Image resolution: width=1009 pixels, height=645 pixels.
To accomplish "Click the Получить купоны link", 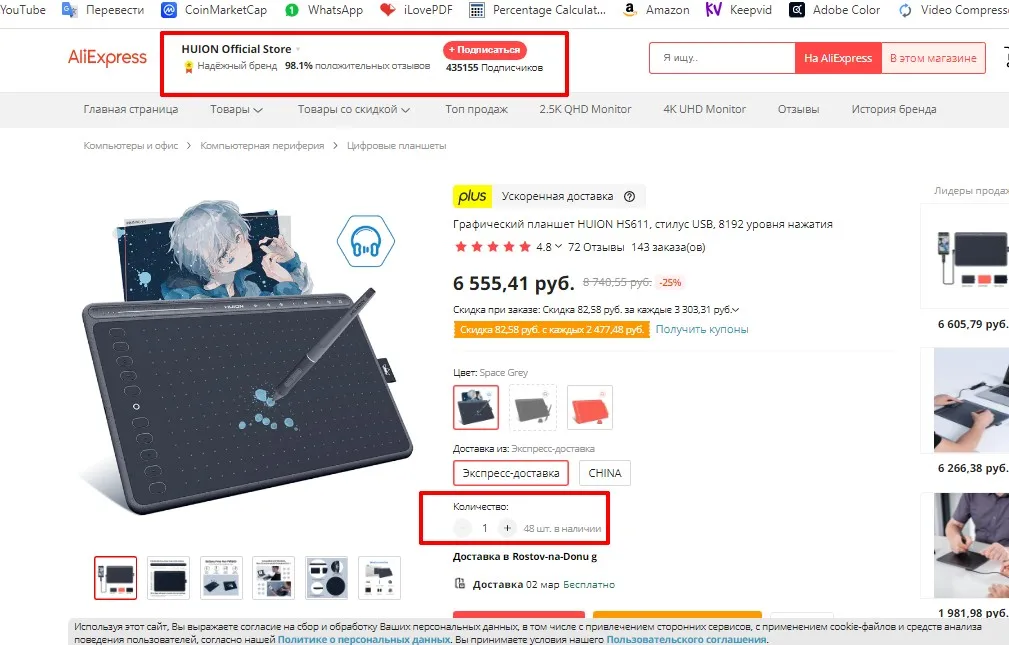I will click(701, 330).
